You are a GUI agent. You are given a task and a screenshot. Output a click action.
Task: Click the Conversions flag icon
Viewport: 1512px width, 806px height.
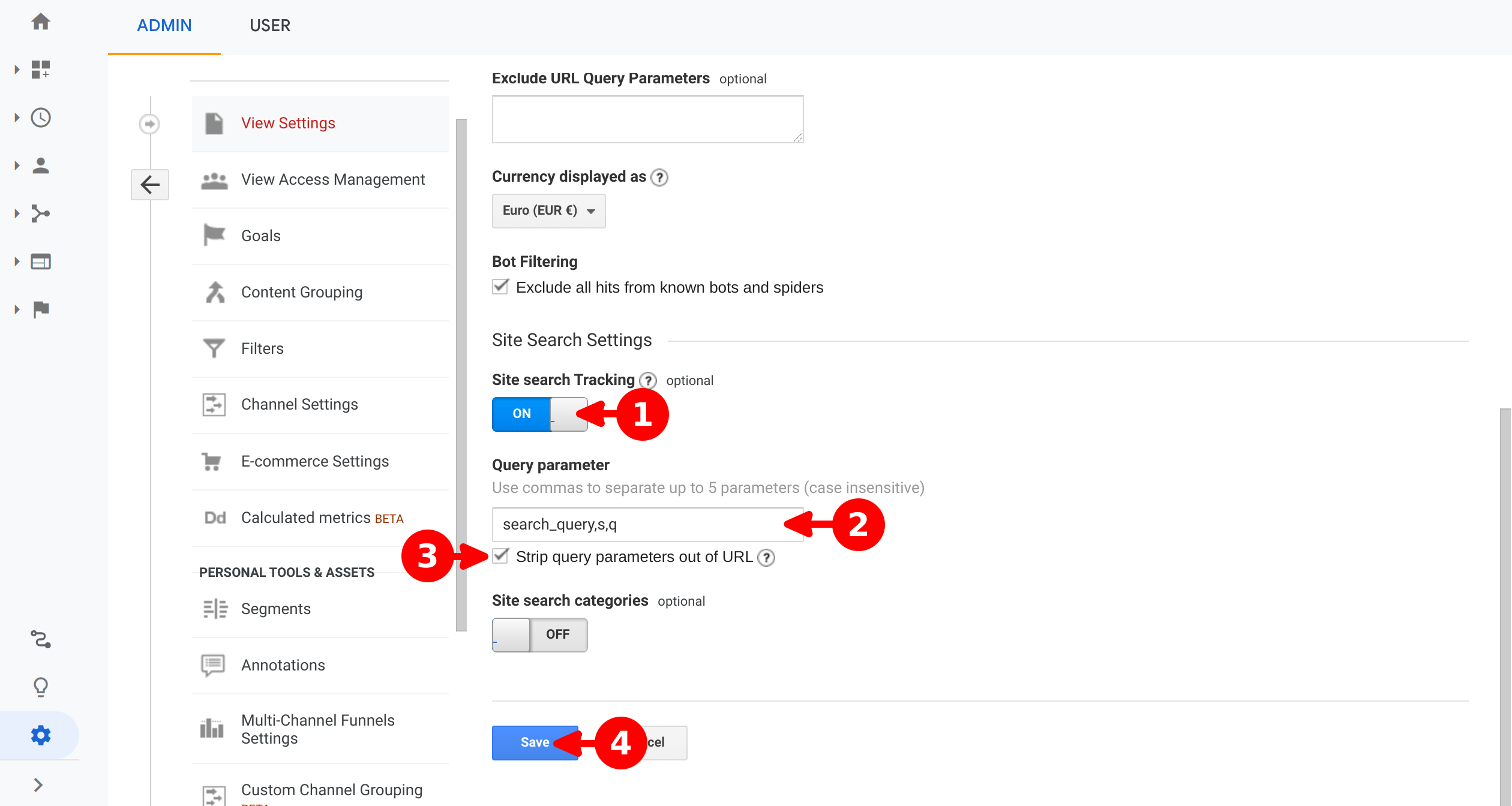click(x=41, y=309)
